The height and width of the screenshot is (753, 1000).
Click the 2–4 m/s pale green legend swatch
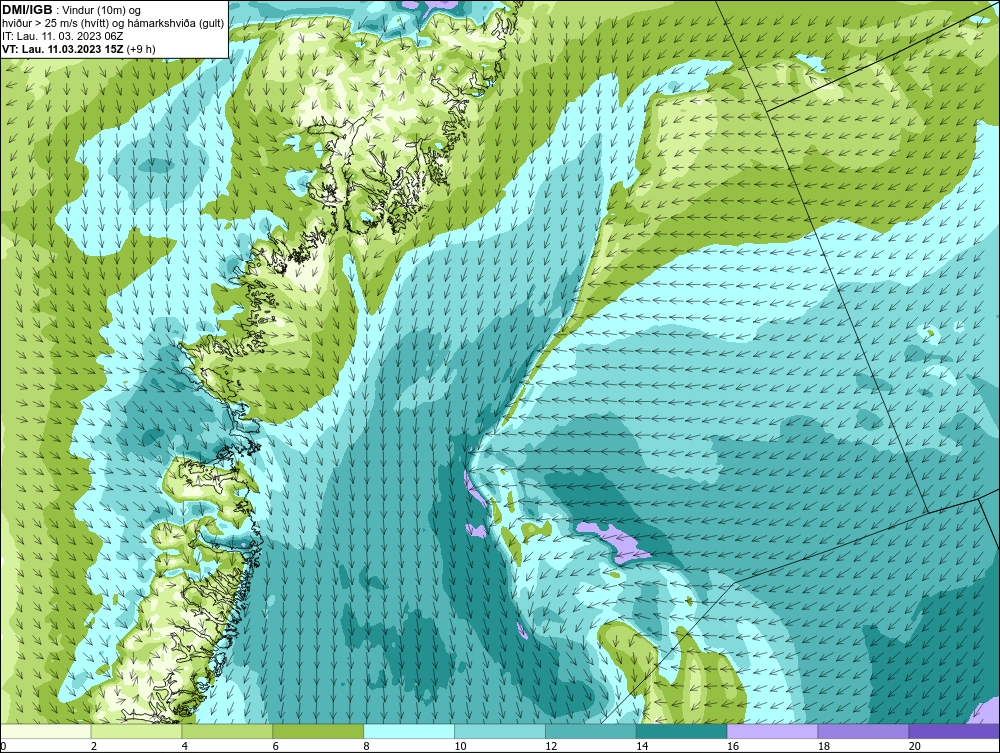(136, 731)
